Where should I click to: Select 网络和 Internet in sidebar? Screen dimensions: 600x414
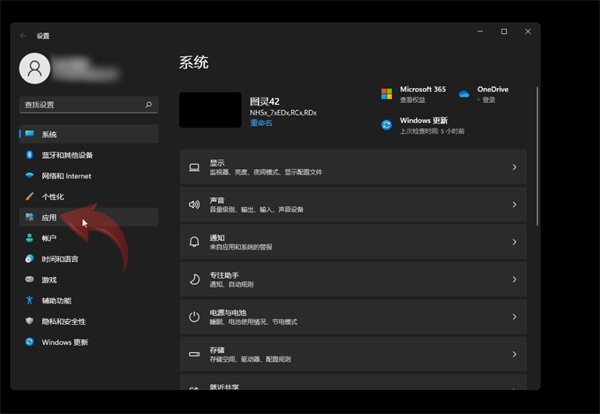(66, 176)
